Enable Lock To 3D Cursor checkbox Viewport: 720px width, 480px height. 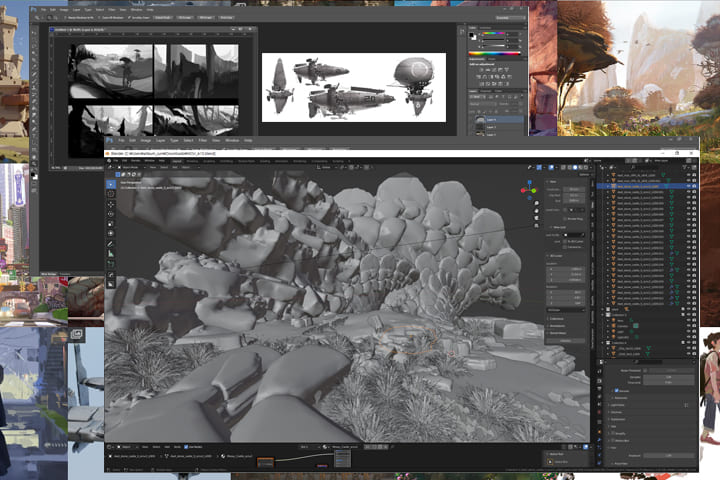tap(566, 241)
